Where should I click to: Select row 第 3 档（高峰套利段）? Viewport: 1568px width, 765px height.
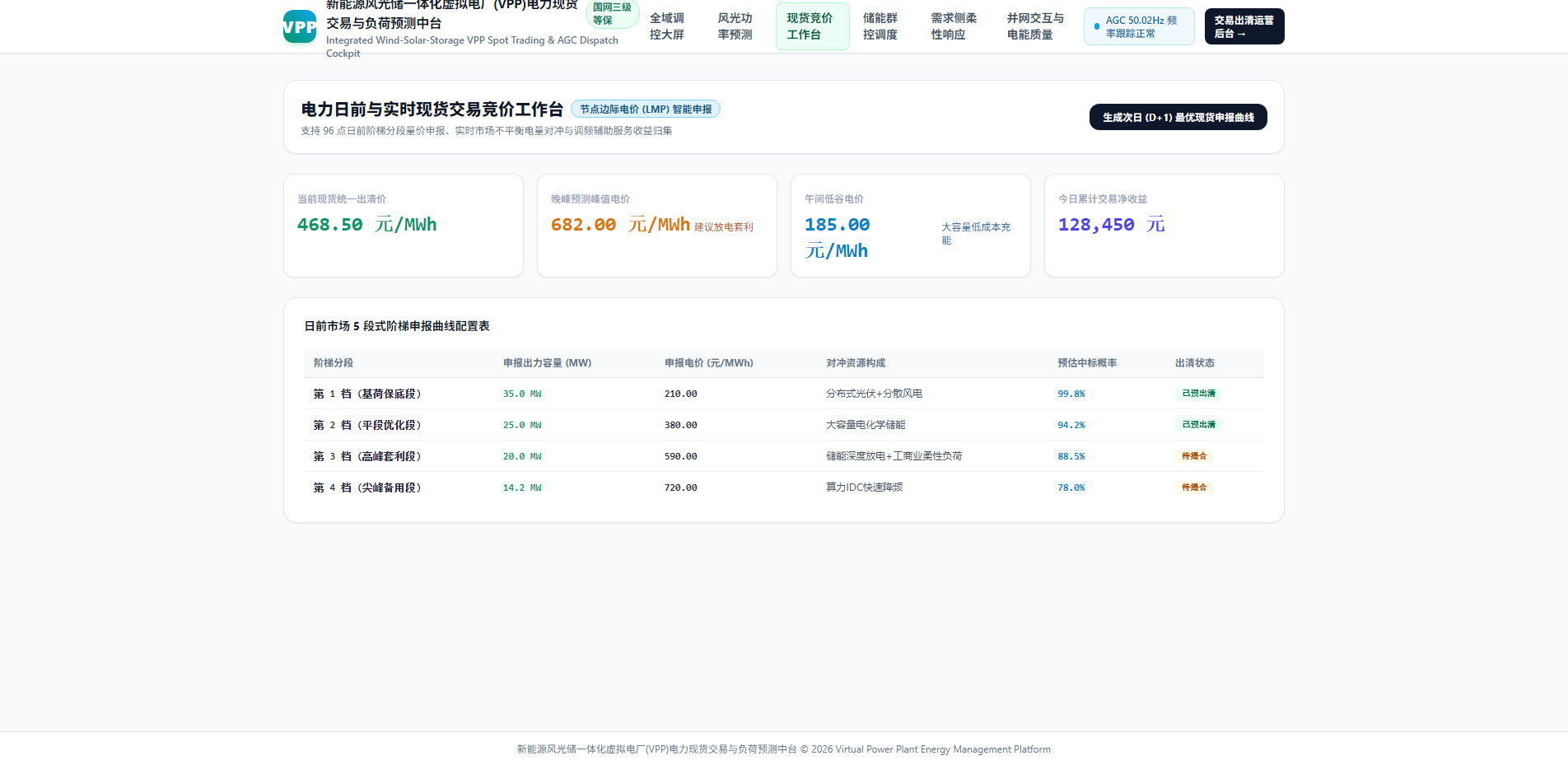pos(784,456)
